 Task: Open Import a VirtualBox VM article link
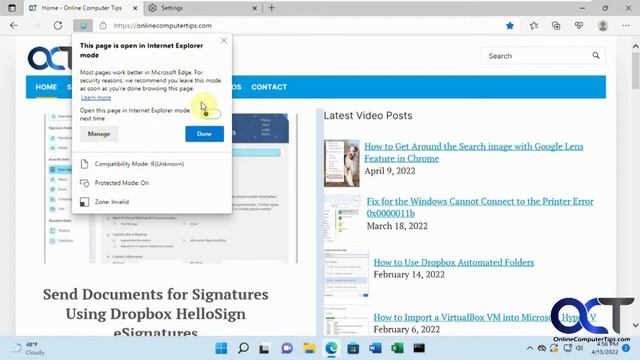485,317
